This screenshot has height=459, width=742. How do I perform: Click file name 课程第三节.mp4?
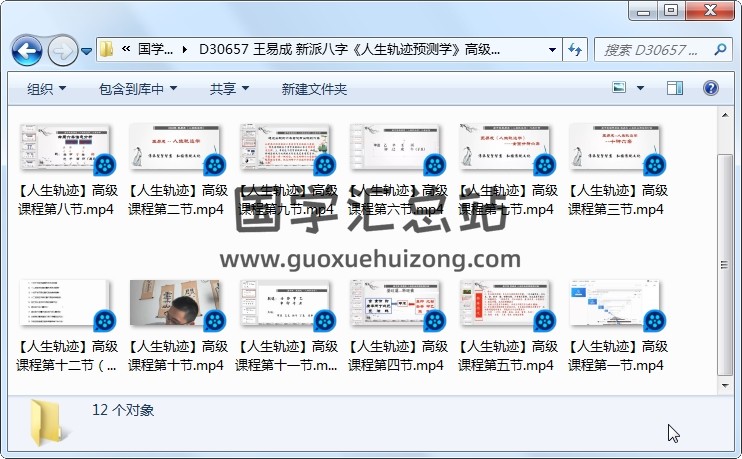(x=616, y=209)
